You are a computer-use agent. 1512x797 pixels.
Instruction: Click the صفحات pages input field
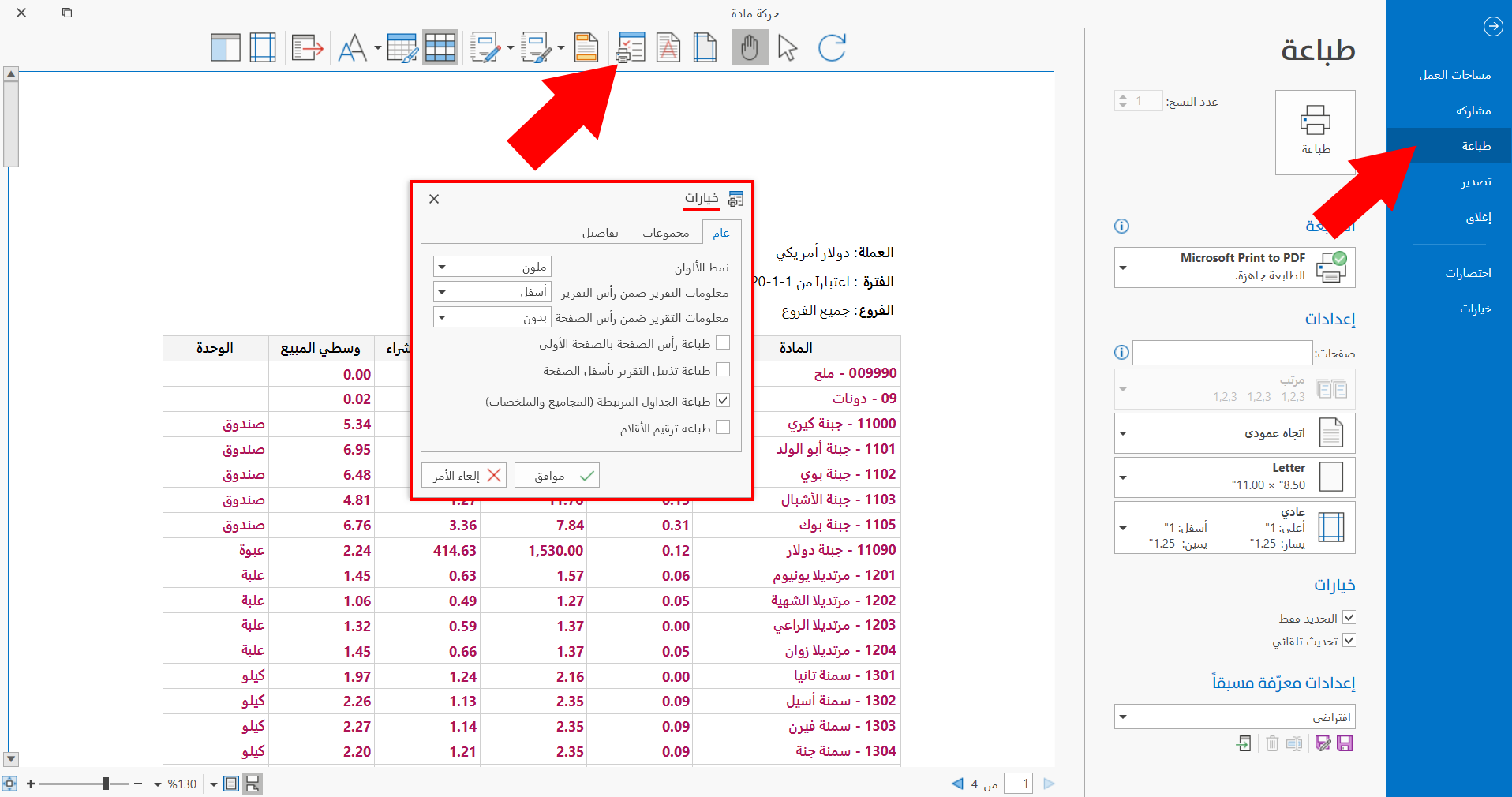click(x=1222, y=353)
